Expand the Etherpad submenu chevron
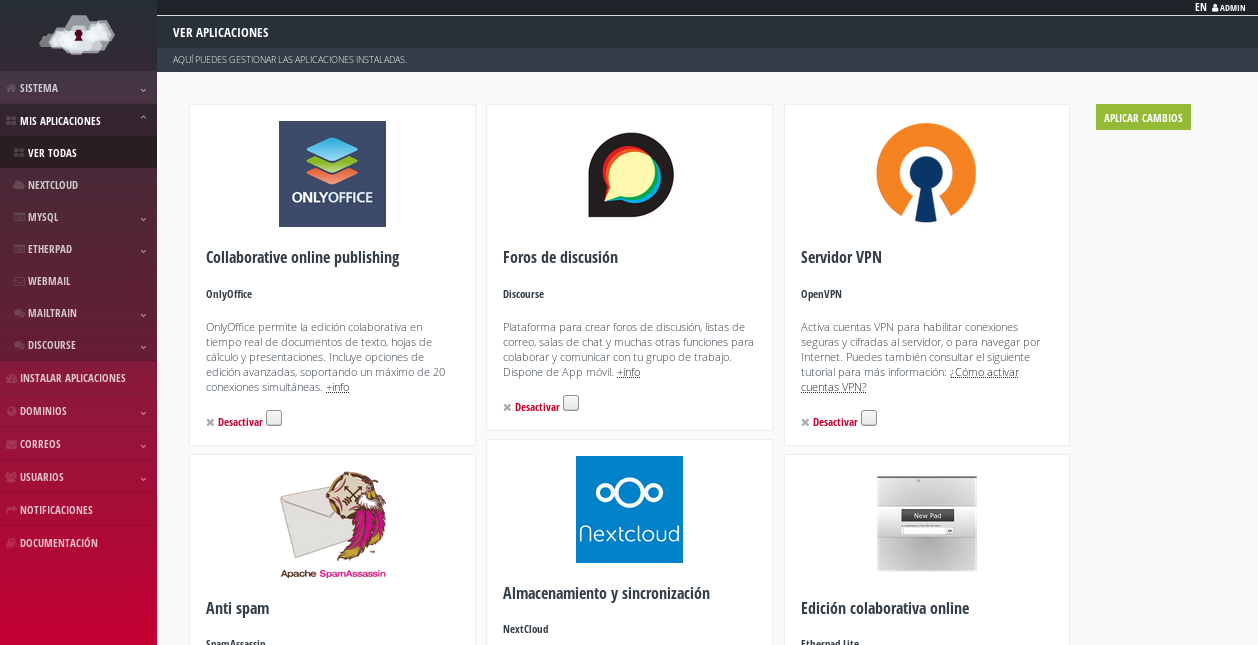Image resolution: width=1258 pixels, height=645 pixels. tap(143, 250)
